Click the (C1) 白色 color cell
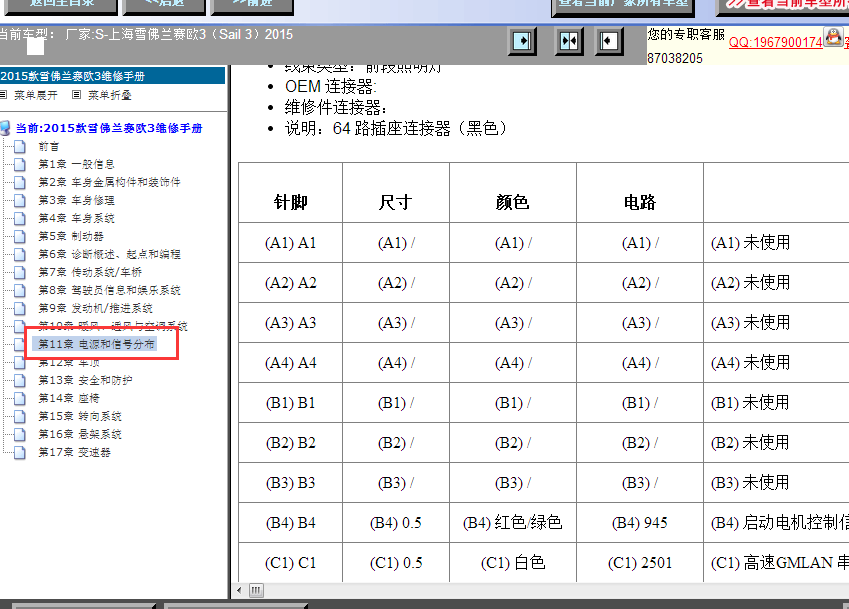Image resolution: width=849 pixels, height=609 pixels. [x=513, y=562]
